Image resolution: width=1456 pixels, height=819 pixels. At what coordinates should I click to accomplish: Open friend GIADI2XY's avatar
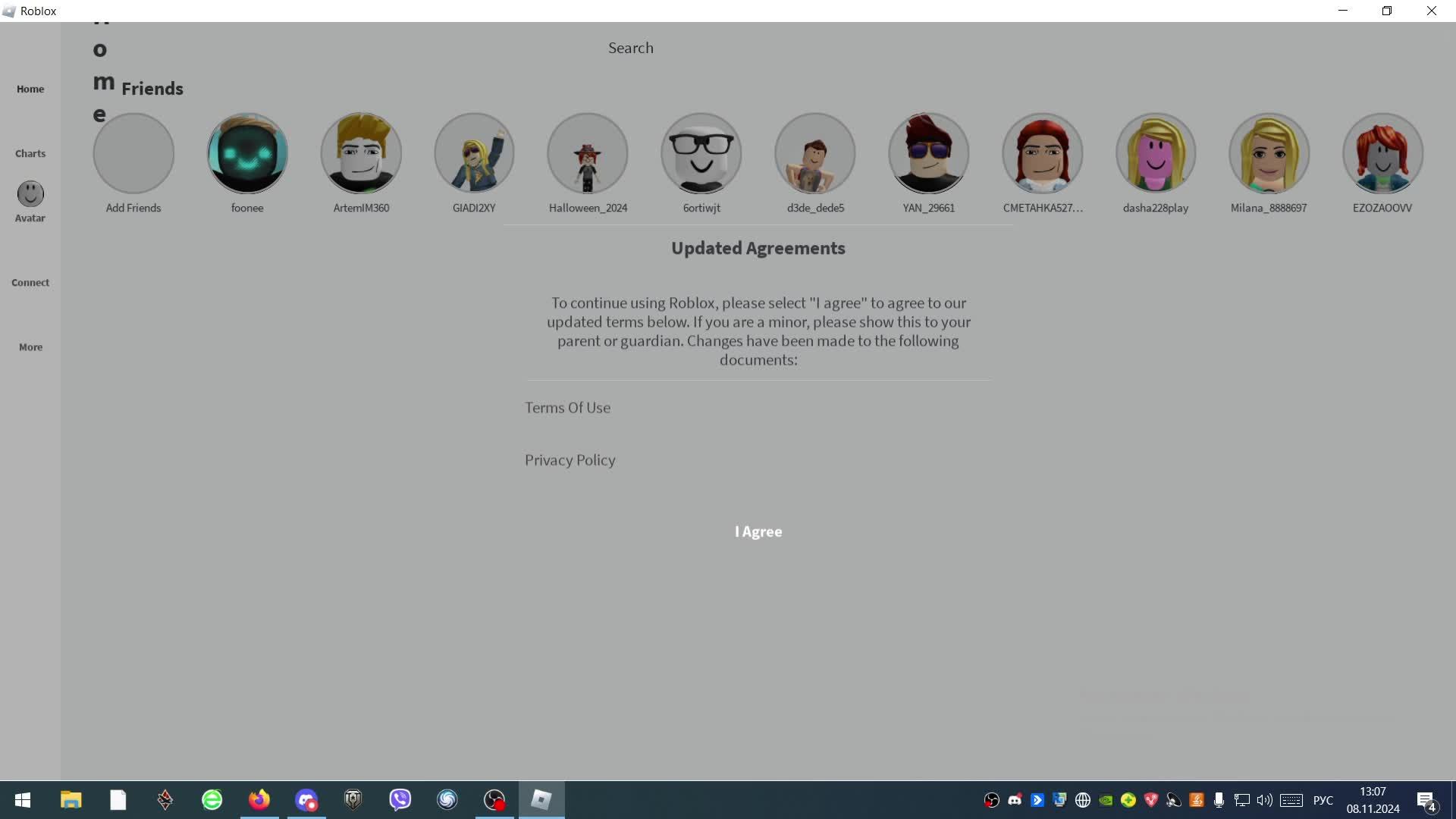pos(474,154)
